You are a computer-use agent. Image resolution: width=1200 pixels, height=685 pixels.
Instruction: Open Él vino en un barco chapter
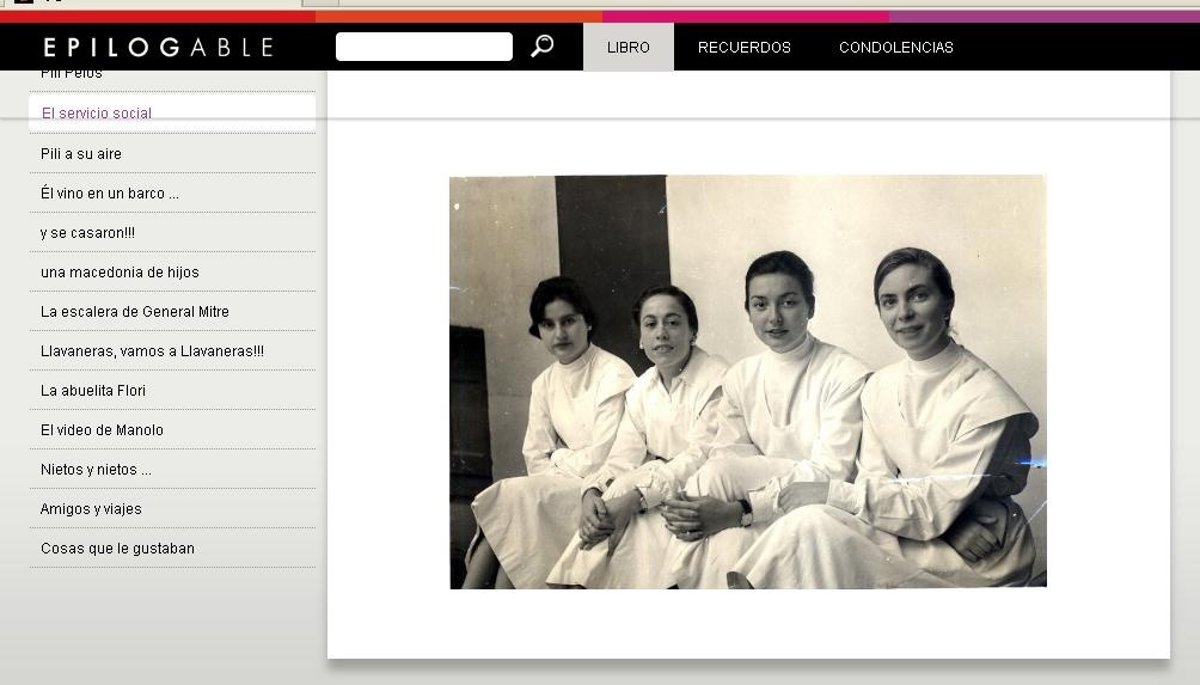[x=110, y=193]
